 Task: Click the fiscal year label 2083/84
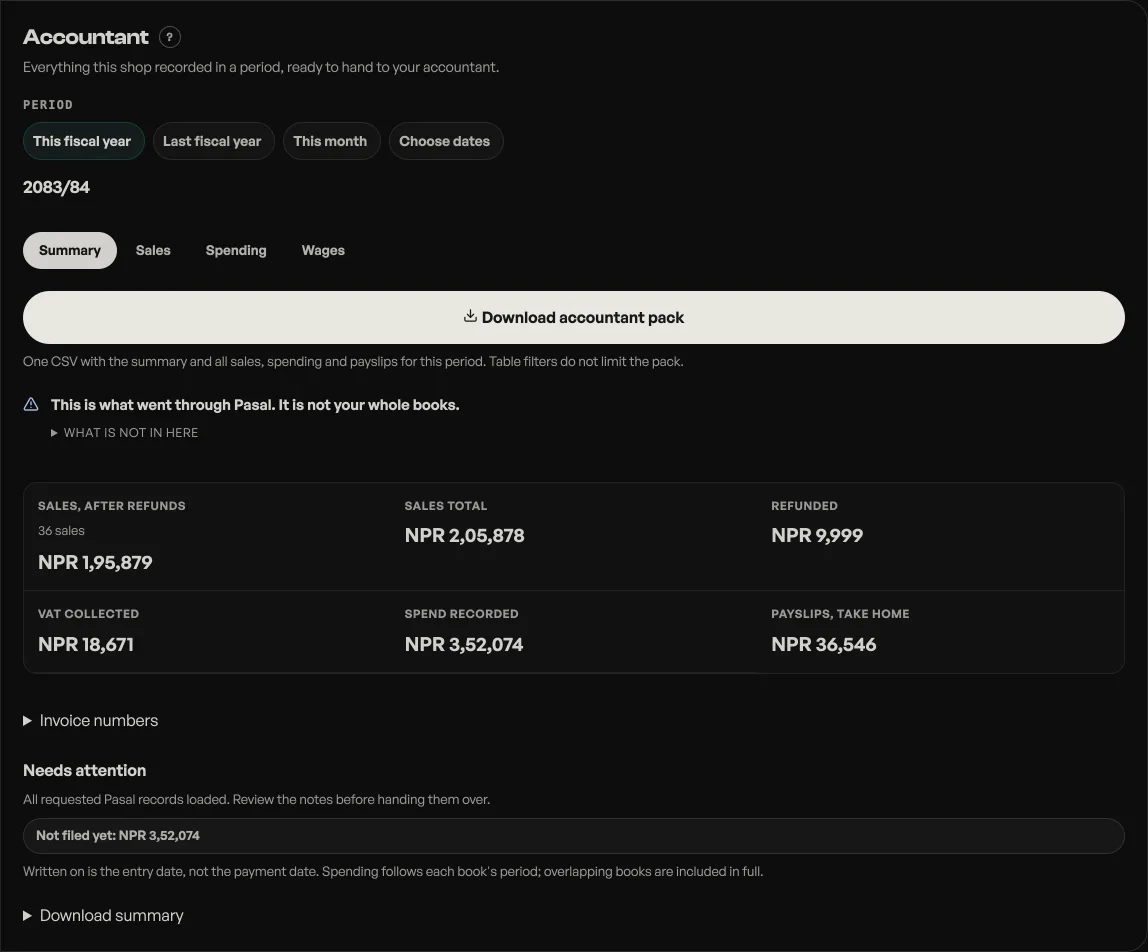pyautogui.click(x=56, y=187)
